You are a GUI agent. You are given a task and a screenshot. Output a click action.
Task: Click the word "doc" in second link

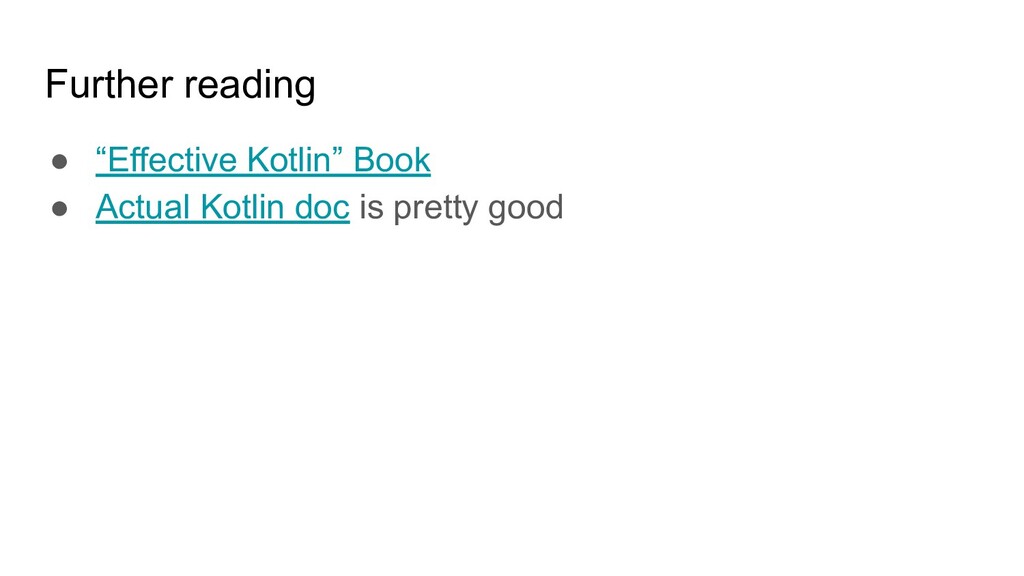[x=322, y=207]
